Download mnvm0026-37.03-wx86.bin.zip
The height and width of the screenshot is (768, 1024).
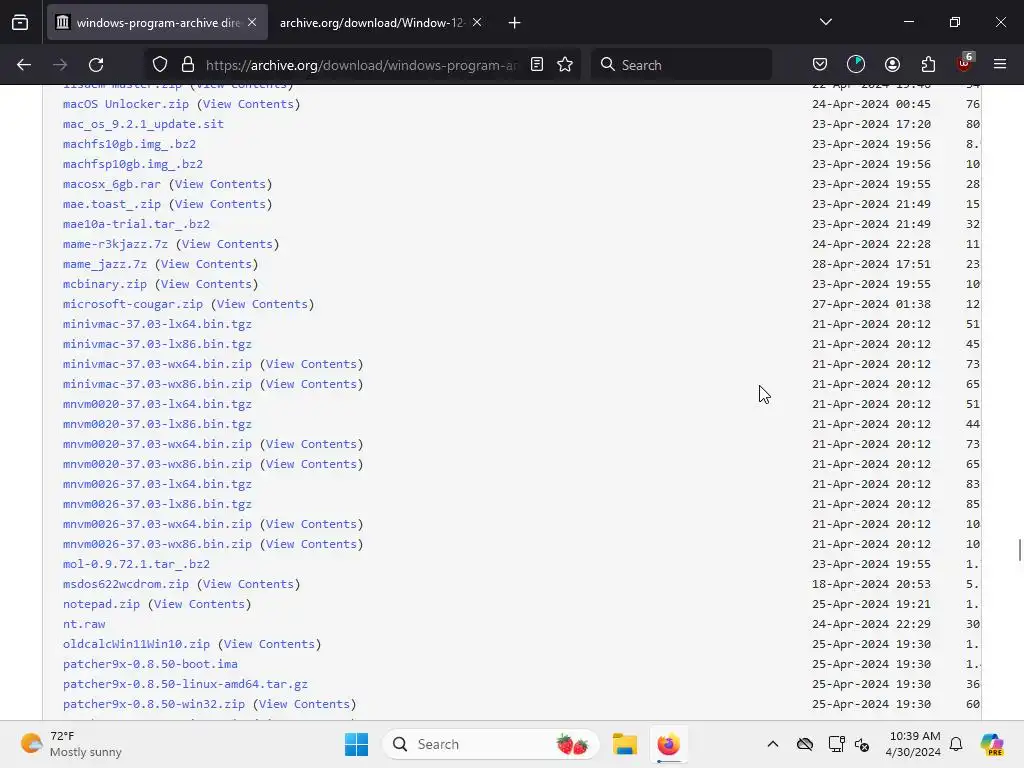click(x=157, y=544)
